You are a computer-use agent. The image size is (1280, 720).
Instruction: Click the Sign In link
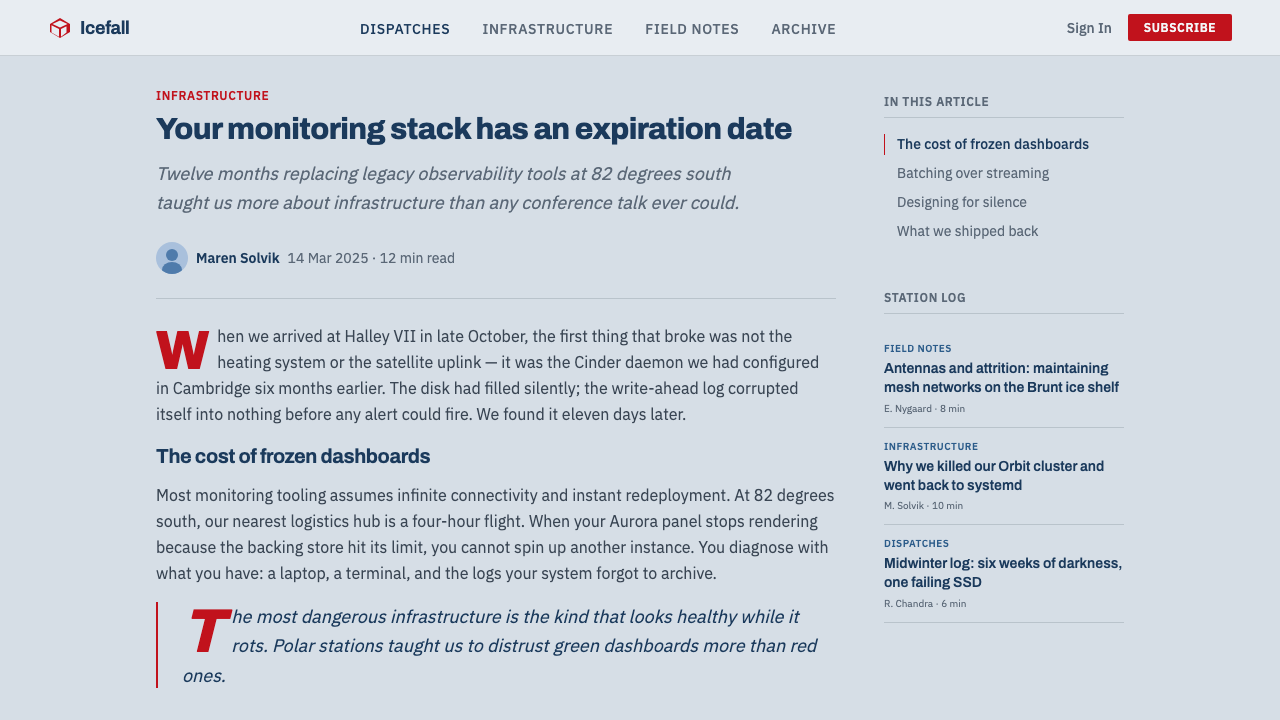point(1089,28)
